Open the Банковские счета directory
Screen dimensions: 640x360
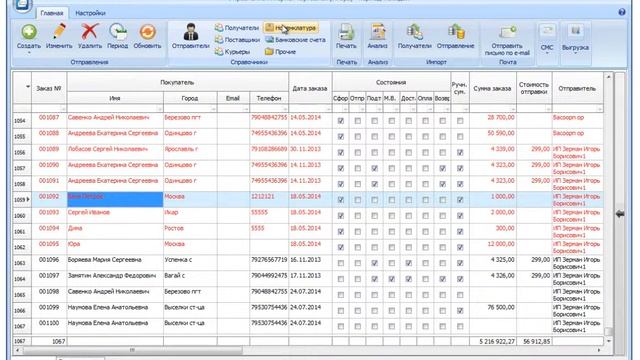(296, 40)
